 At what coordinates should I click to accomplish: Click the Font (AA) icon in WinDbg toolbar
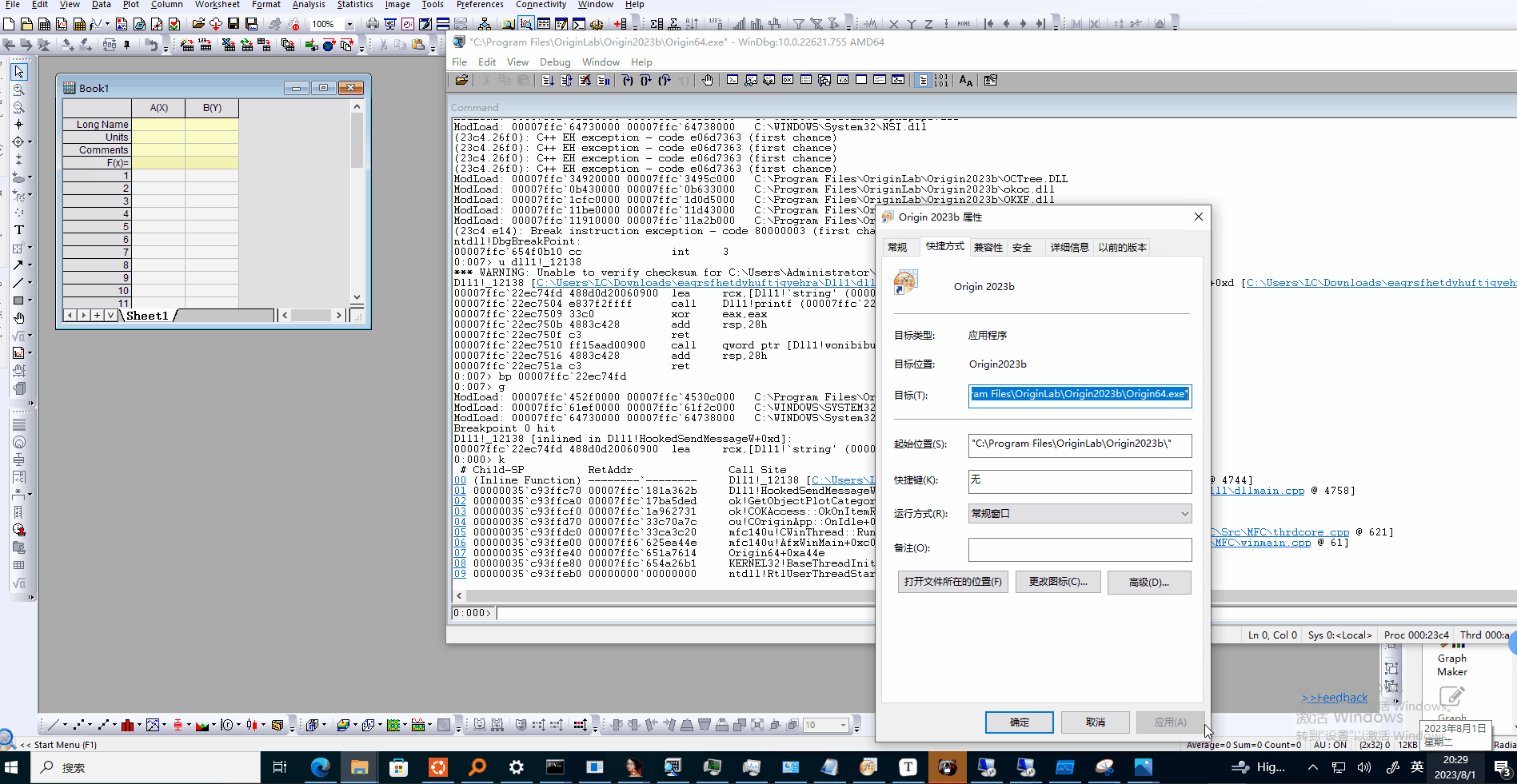click(966, 80)
